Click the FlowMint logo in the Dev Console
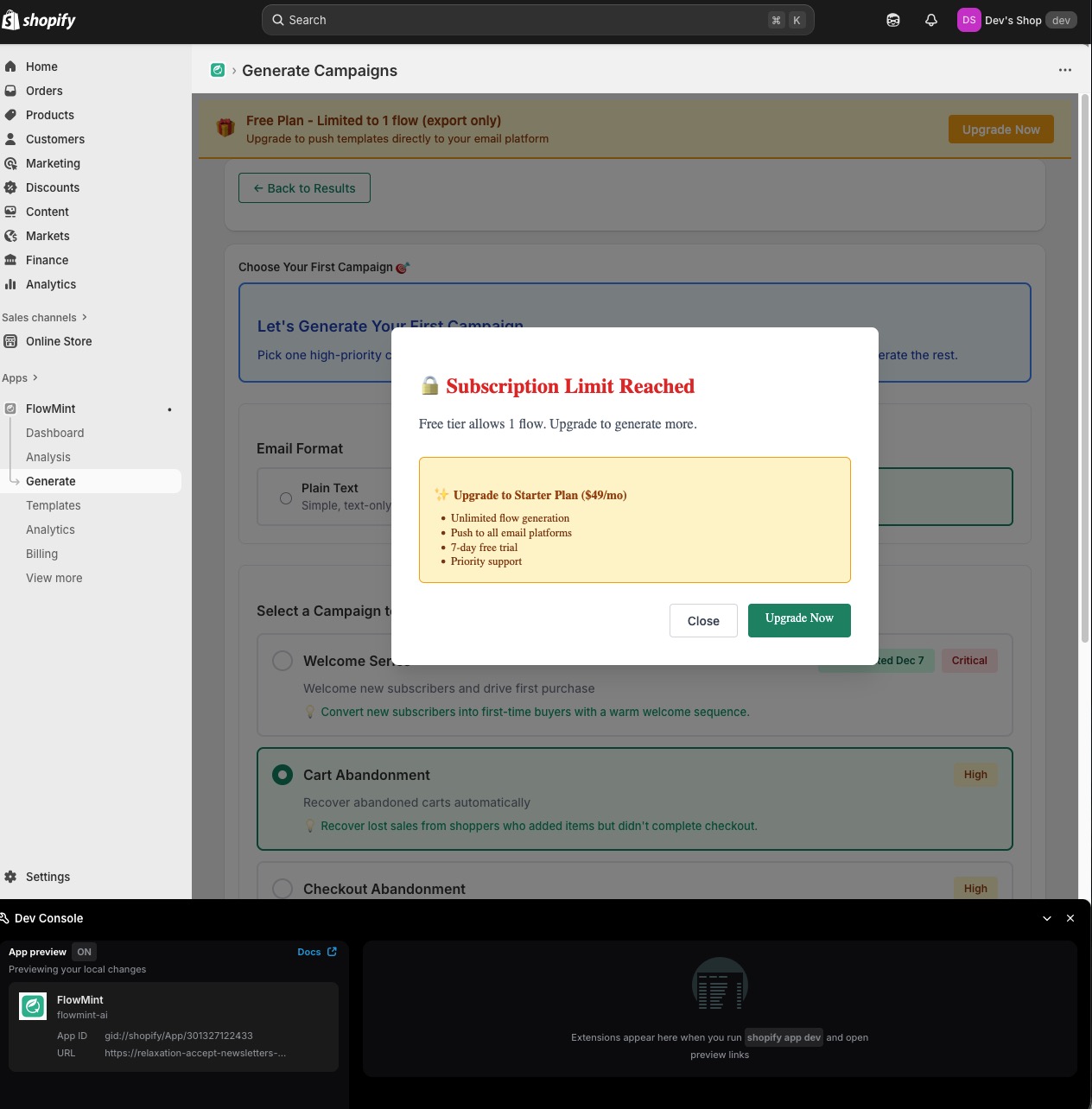This screenshot has width=1092, height=1109. 32,1005
